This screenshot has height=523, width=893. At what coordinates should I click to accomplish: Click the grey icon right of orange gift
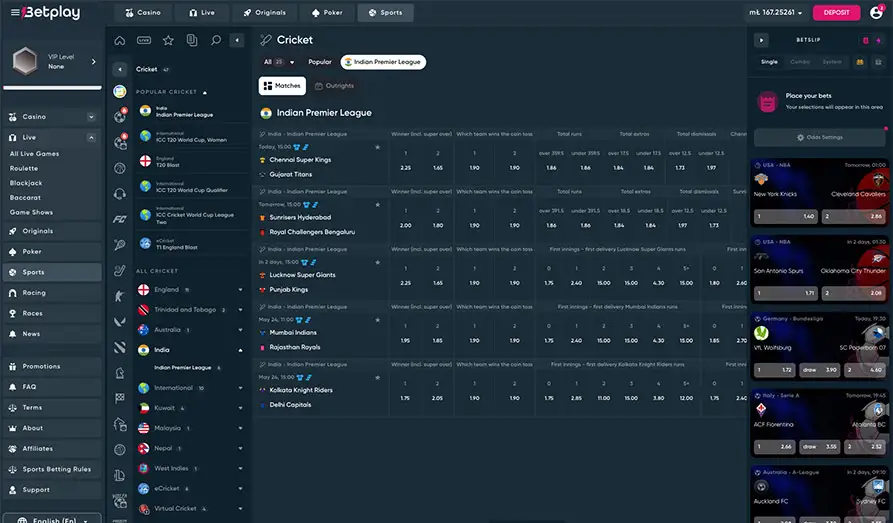click(878, 62)
